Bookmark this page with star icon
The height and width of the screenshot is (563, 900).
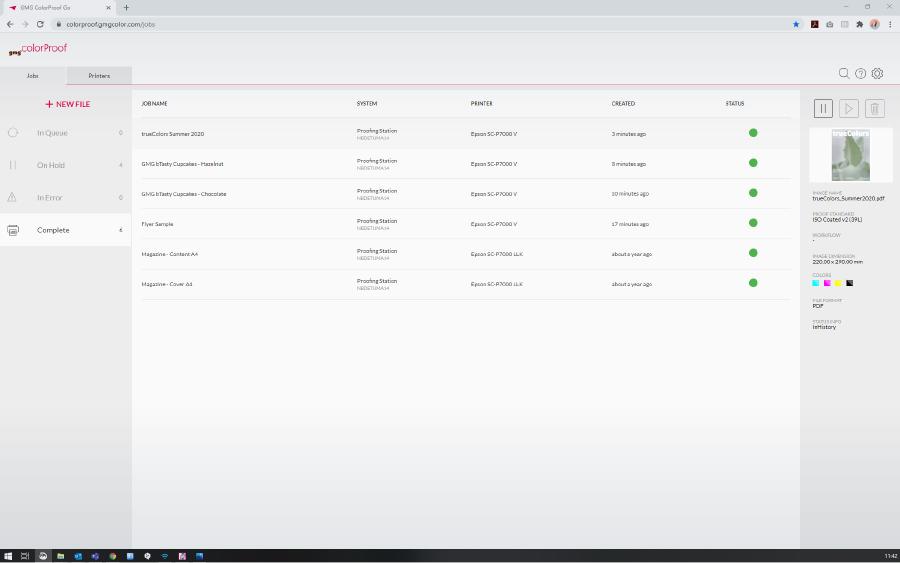click(796, 24)
